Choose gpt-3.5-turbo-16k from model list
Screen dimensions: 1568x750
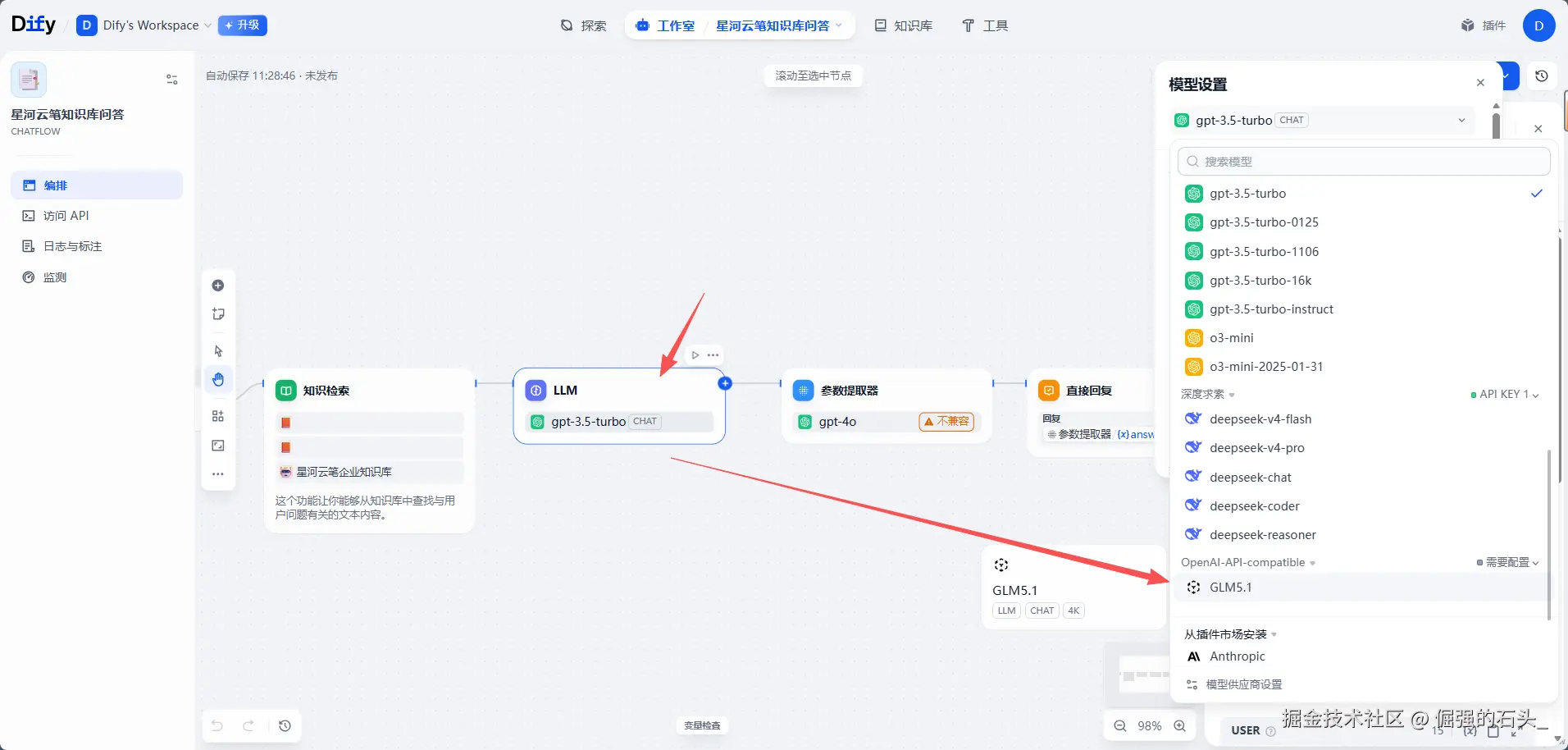(x=1363, y=281)
